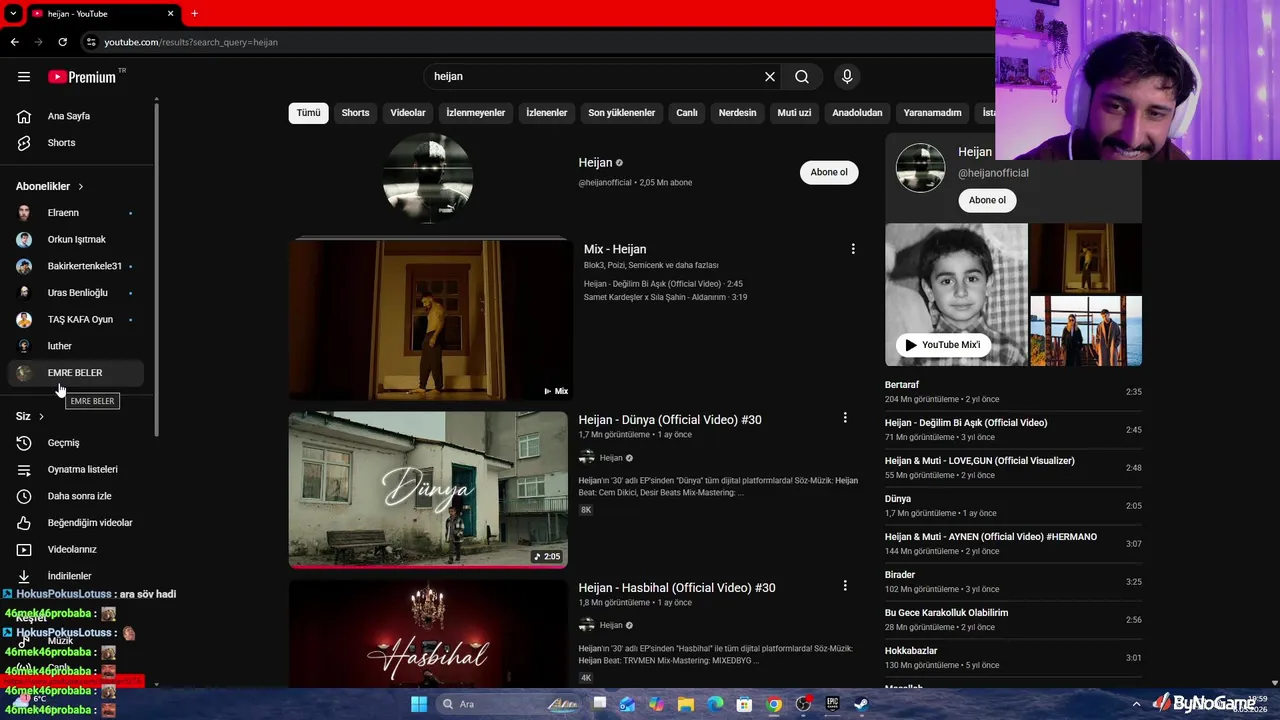The height and width of the screenshot is (720, 1280).
Task: Select the Son yüklenenler filter chip
Action: pos(622,113)
